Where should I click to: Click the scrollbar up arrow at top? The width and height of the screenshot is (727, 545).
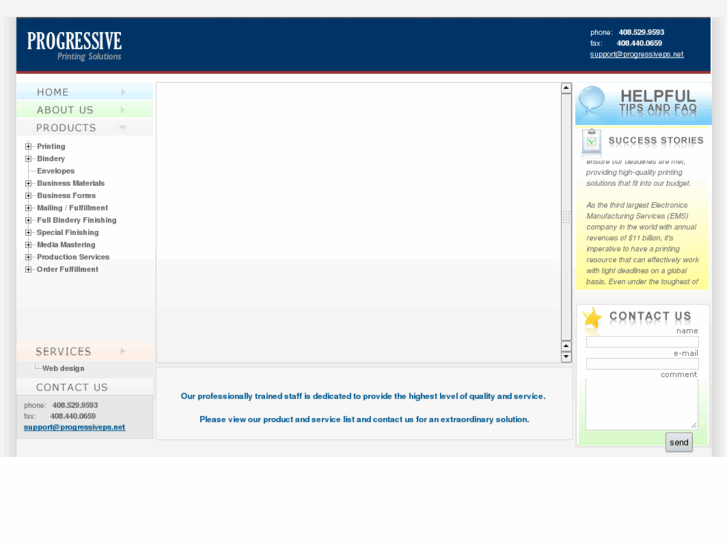click(566, 88)
